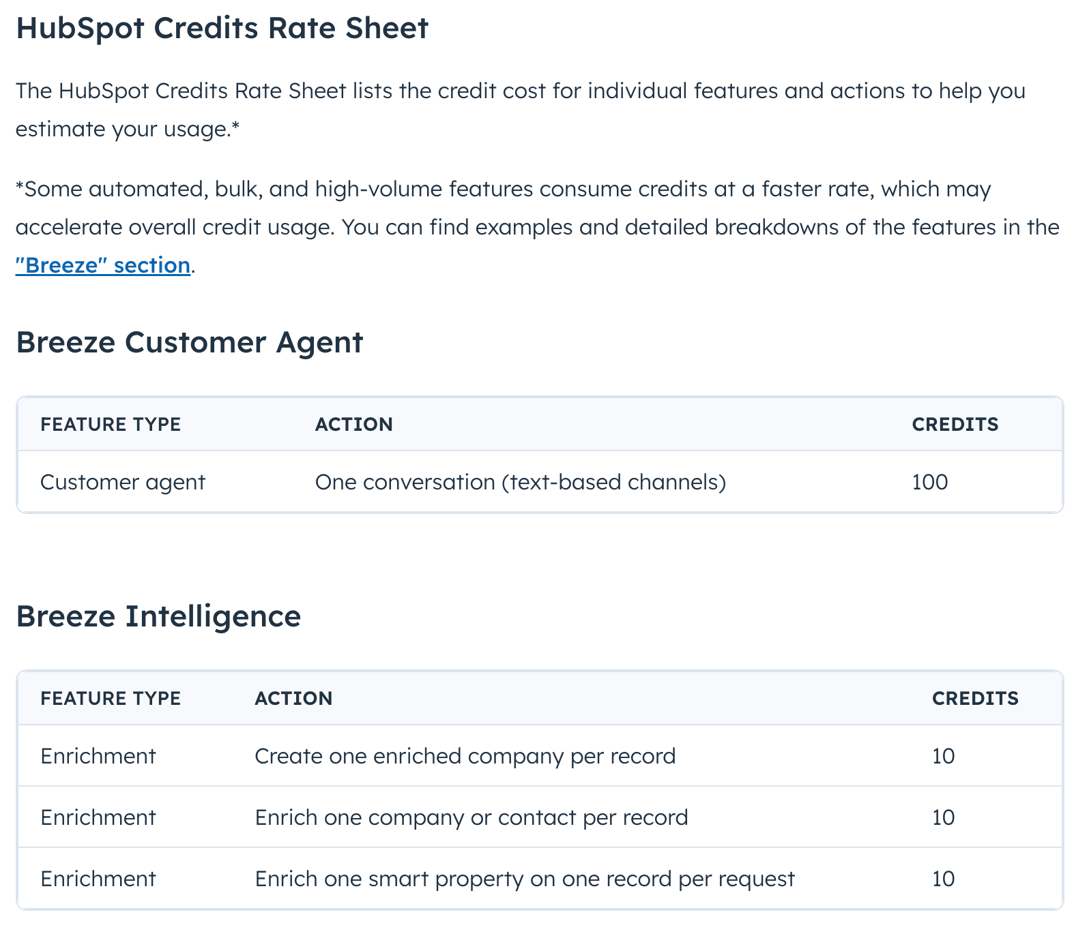This screenshot has height=938, width=1089.
Task: Click the ACTION column header
Action: click(354, 424)
